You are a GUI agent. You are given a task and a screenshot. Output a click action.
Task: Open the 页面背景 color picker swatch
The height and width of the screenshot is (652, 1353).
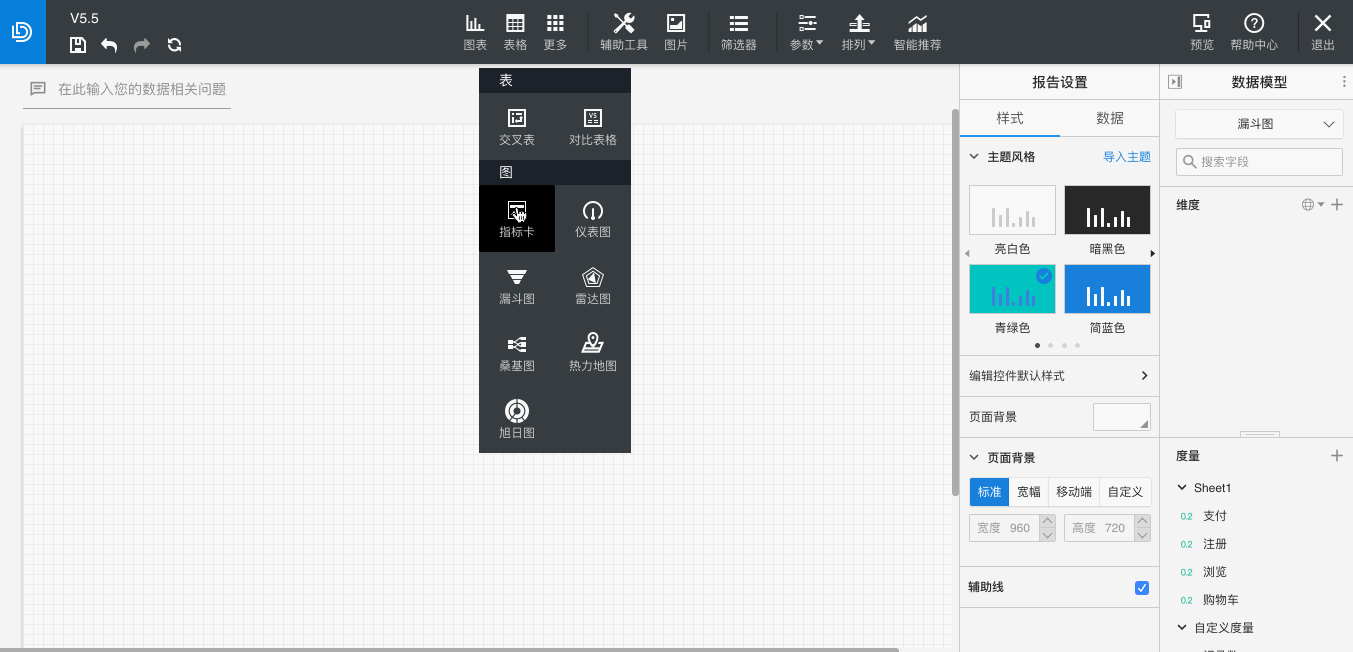tap(1121, 417)
